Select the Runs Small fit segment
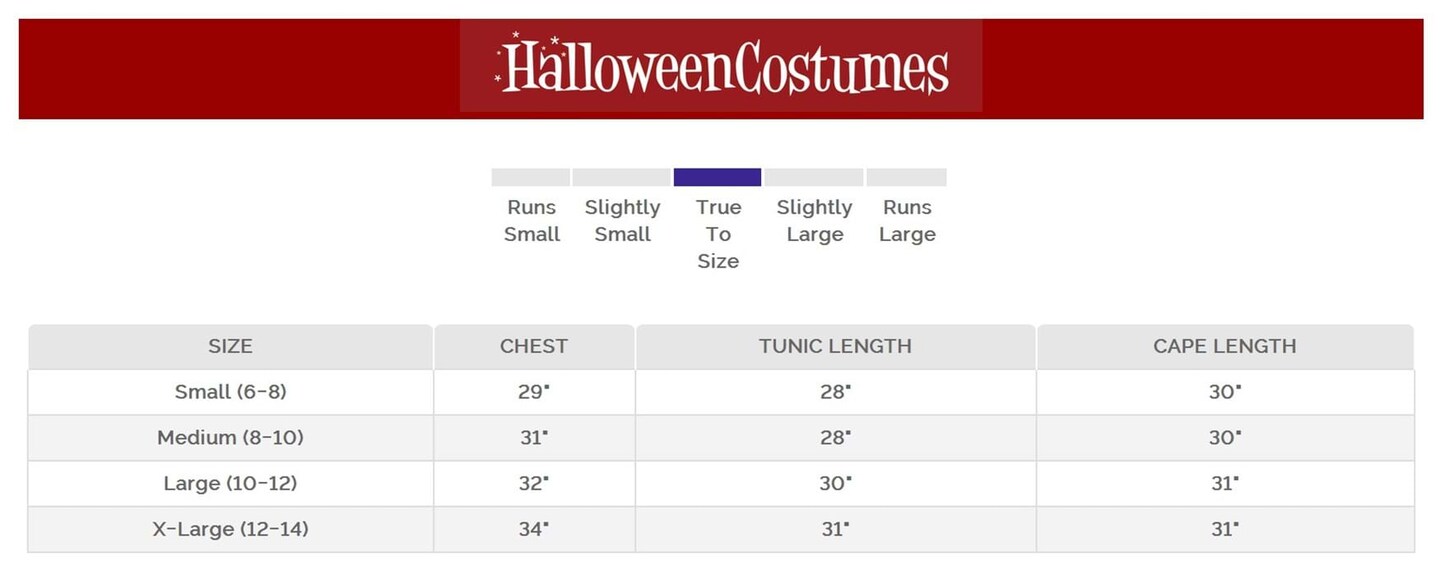The image size is (1440, 580). (x=530, y=178)
